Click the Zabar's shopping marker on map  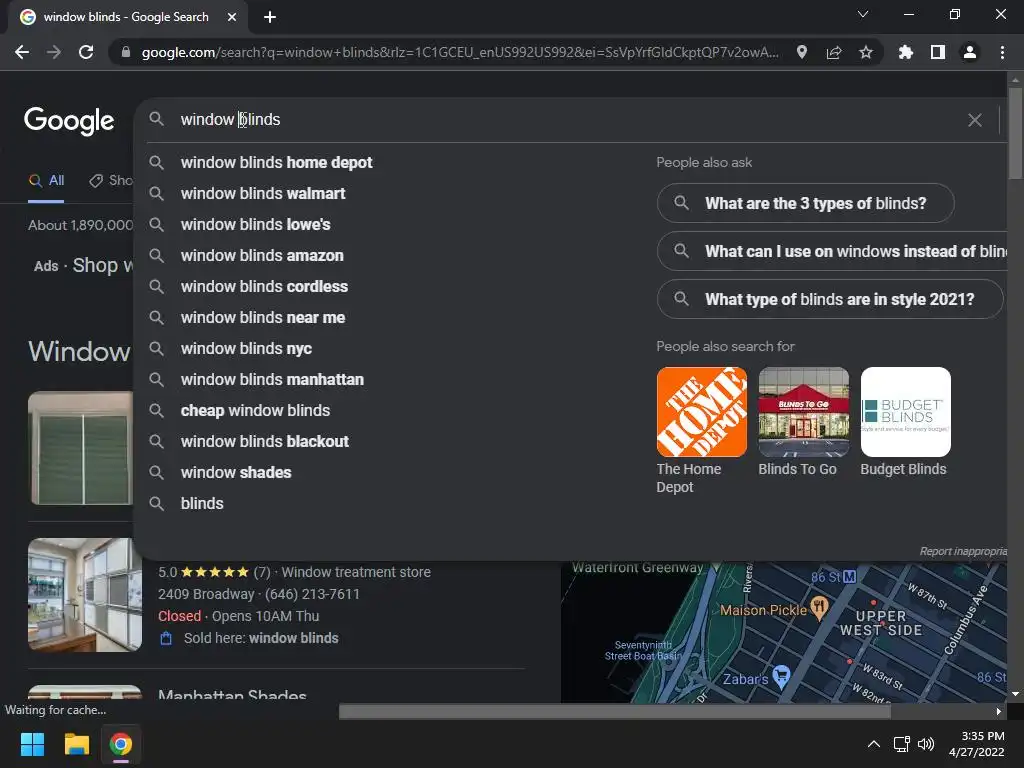781,677
